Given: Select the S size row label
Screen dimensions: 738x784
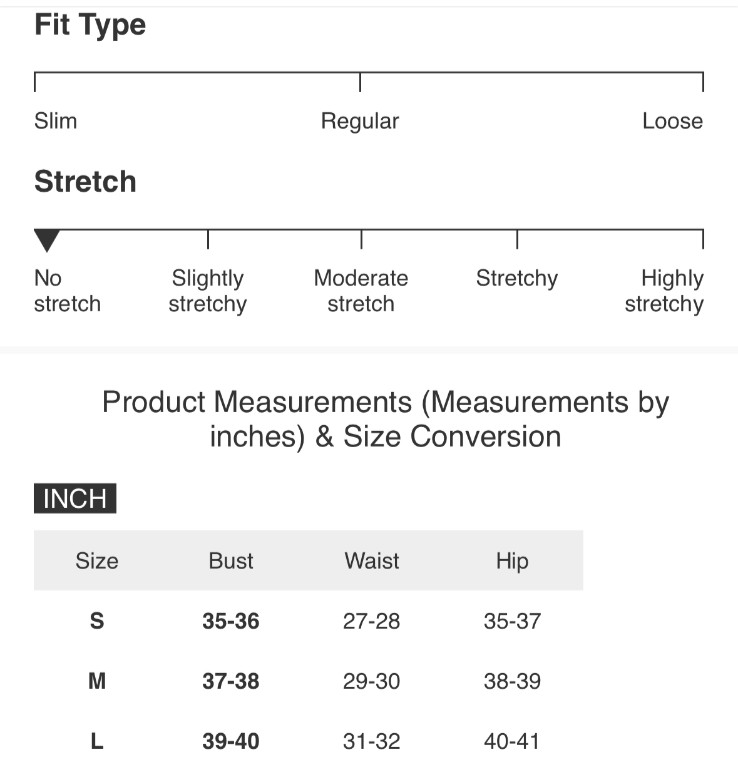Looking at the screenshot, I should point(97,621).
